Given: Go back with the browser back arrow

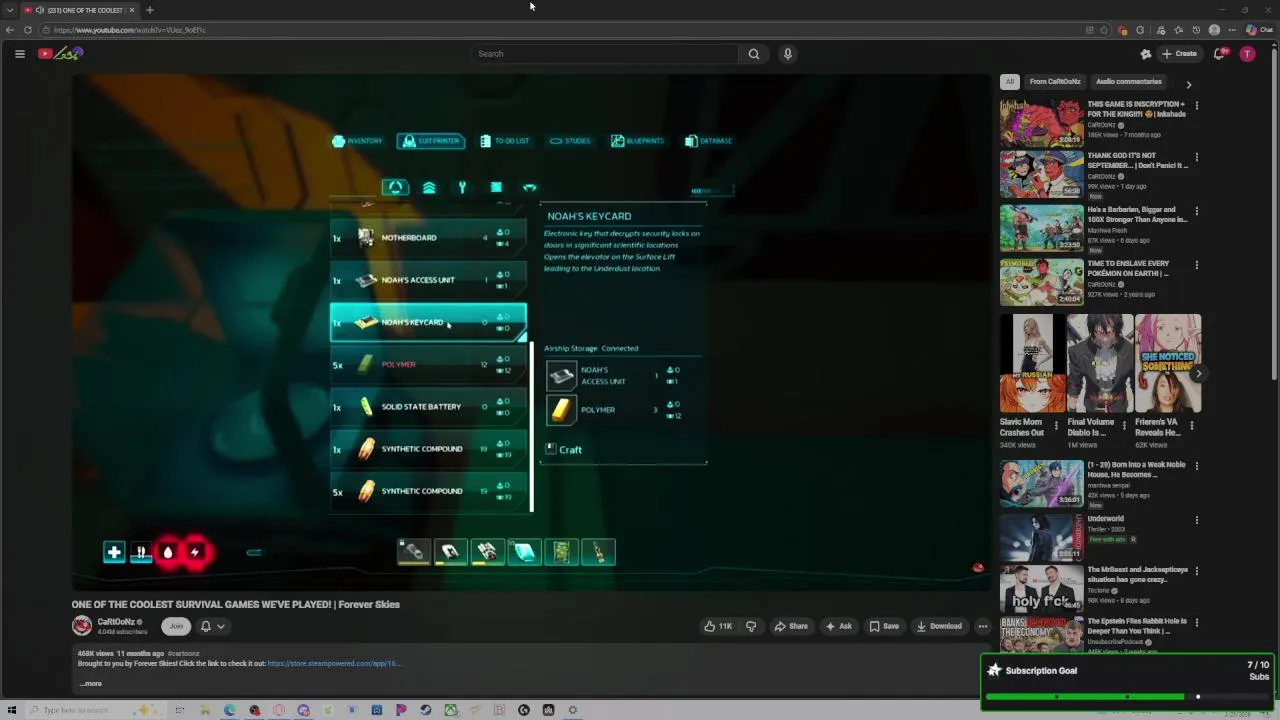Looking at the screenshot, I should 9,30.
